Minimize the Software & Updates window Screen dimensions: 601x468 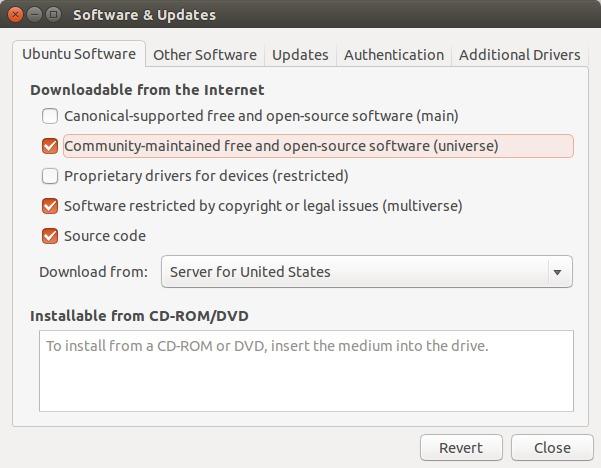[34, 15]
